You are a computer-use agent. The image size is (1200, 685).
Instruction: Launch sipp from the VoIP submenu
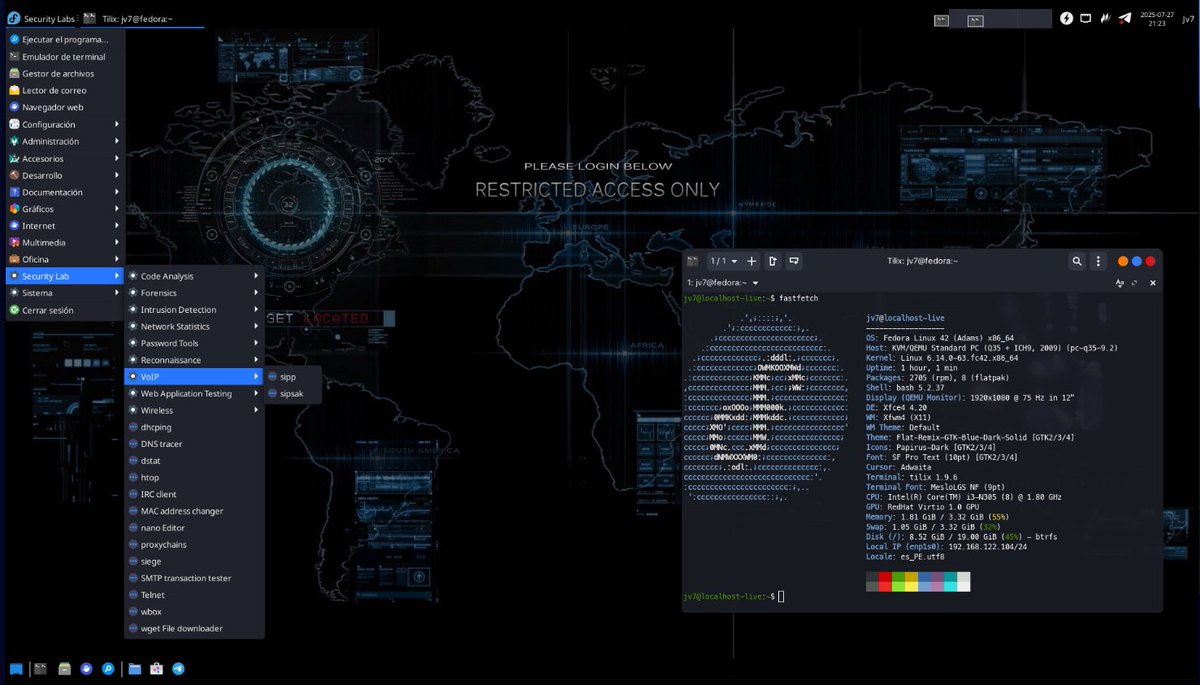tap(293, 377)
